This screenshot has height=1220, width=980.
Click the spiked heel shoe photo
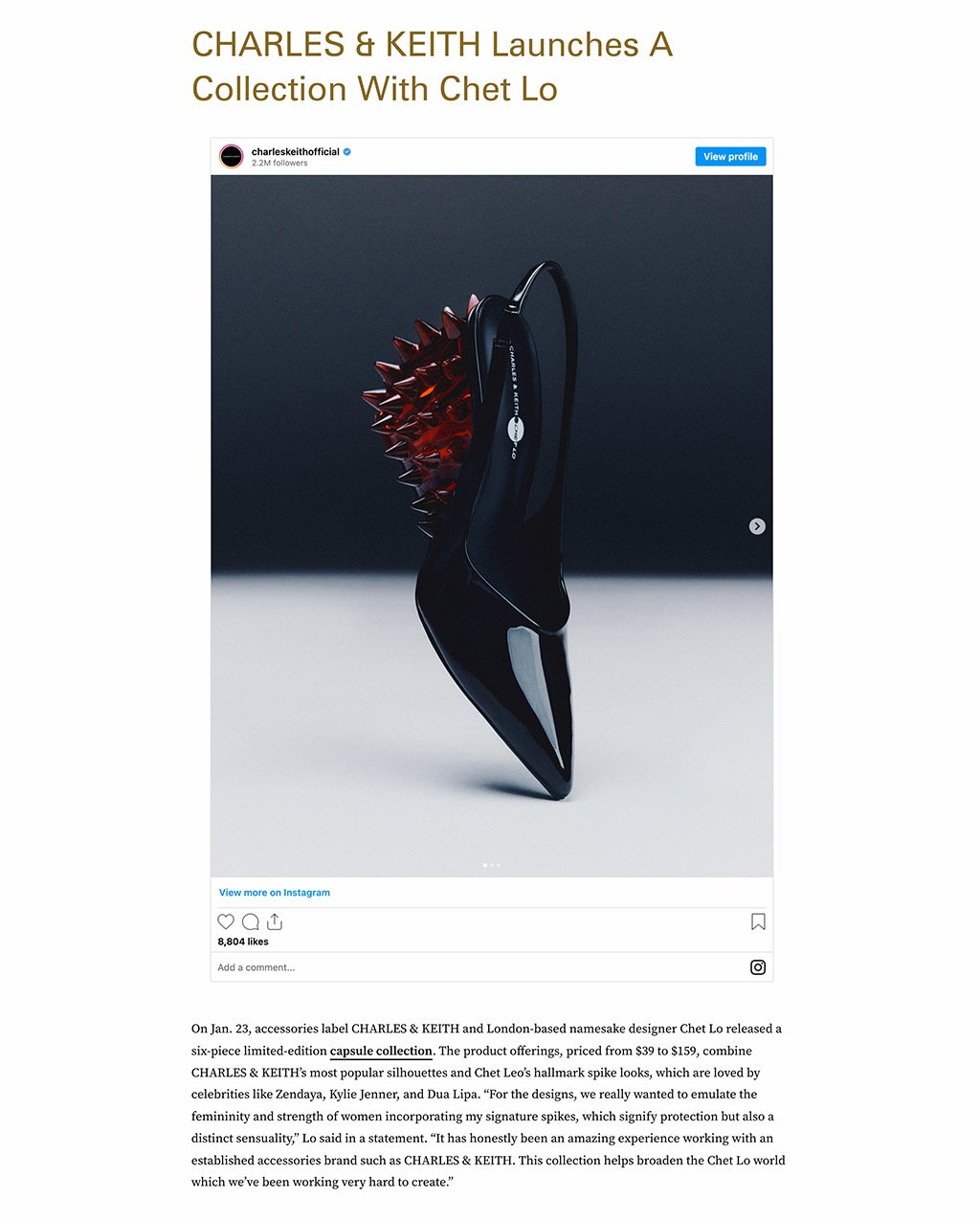point(492,525)
